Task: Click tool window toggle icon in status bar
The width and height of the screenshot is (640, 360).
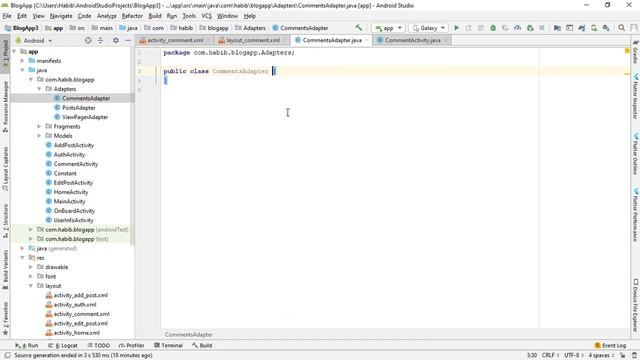Action: pos(7,356)
